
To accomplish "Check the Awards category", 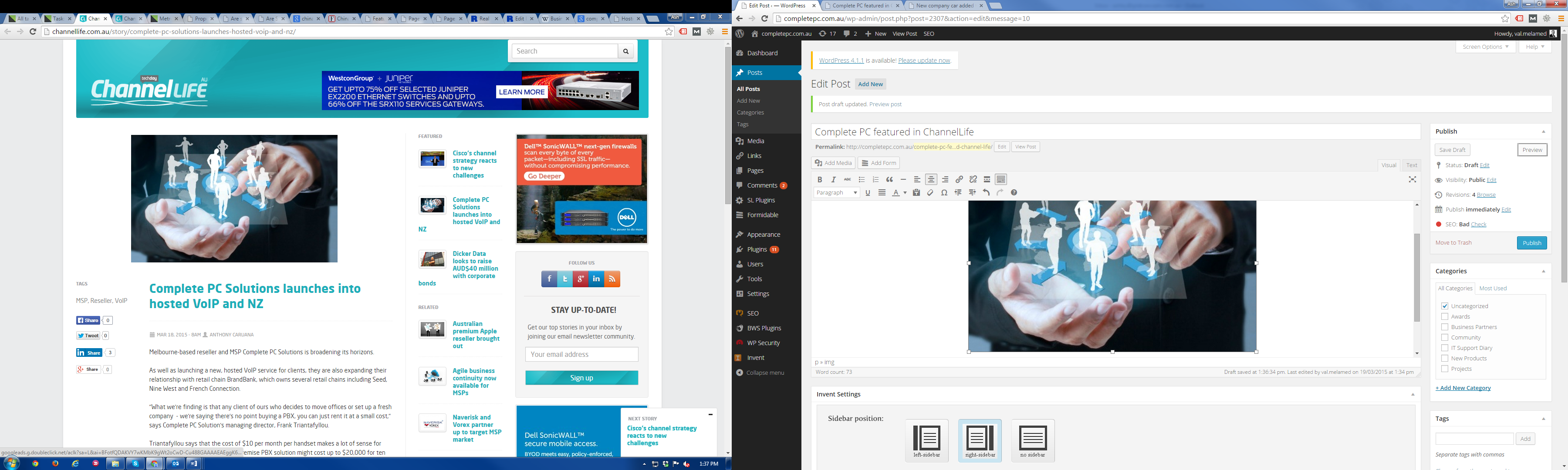I will click(1444, 316).
